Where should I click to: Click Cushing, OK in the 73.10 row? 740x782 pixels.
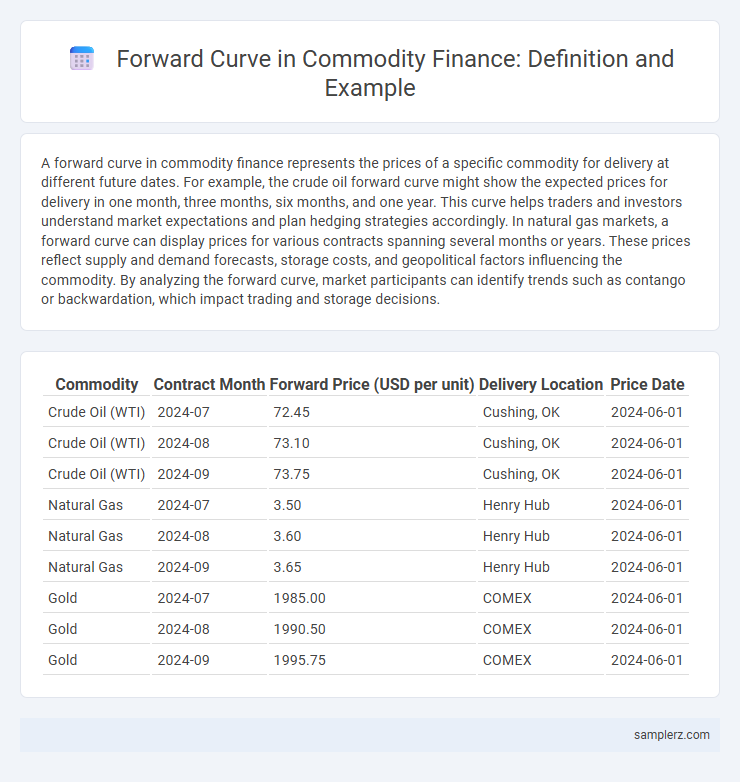pyautogui.click(x=521, y=443)
